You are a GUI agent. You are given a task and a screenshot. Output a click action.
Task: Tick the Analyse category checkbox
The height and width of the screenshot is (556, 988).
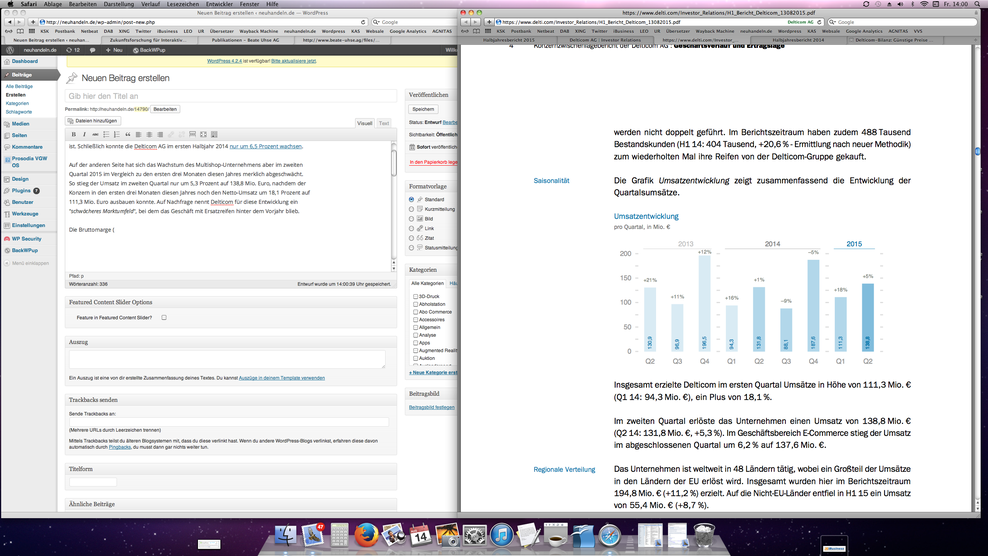(415, 335)
